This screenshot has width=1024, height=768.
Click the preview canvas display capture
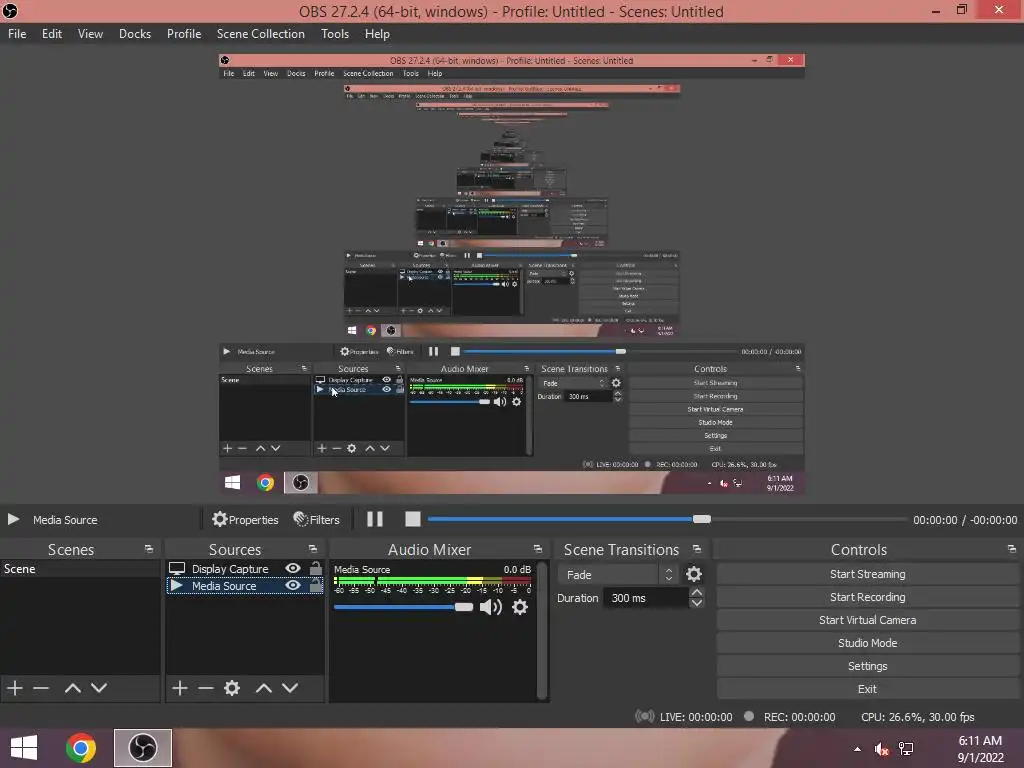511,274
